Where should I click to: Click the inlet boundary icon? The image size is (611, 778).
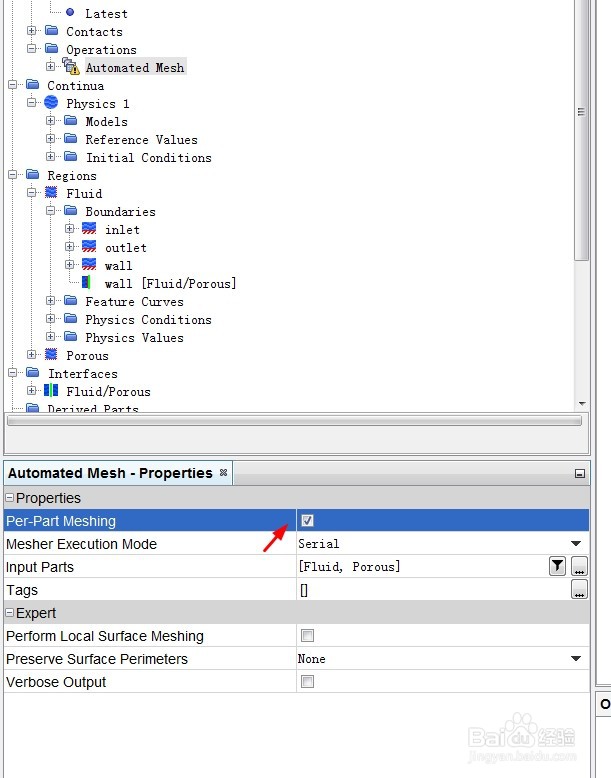click(x=89, y=229)
